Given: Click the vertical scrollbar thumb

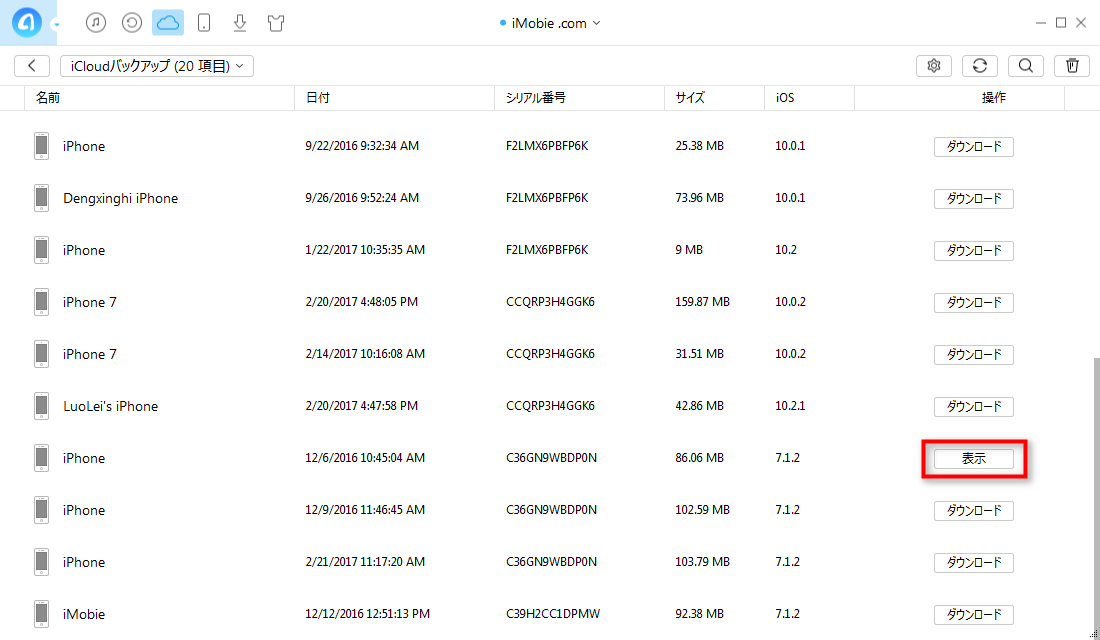Looking at the screenshot, I should 1096,497.
